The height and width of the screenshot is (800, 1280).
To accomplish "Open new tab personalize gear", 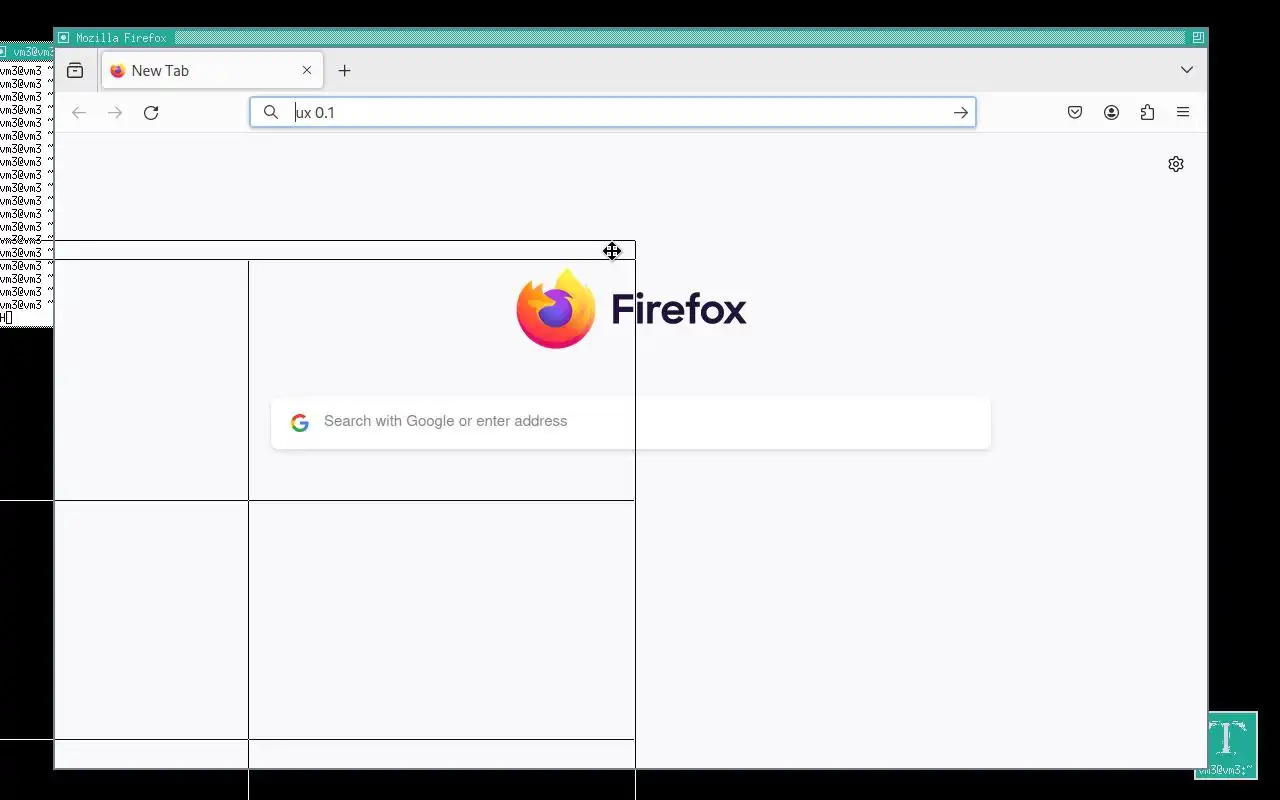I will point(1176,164).
